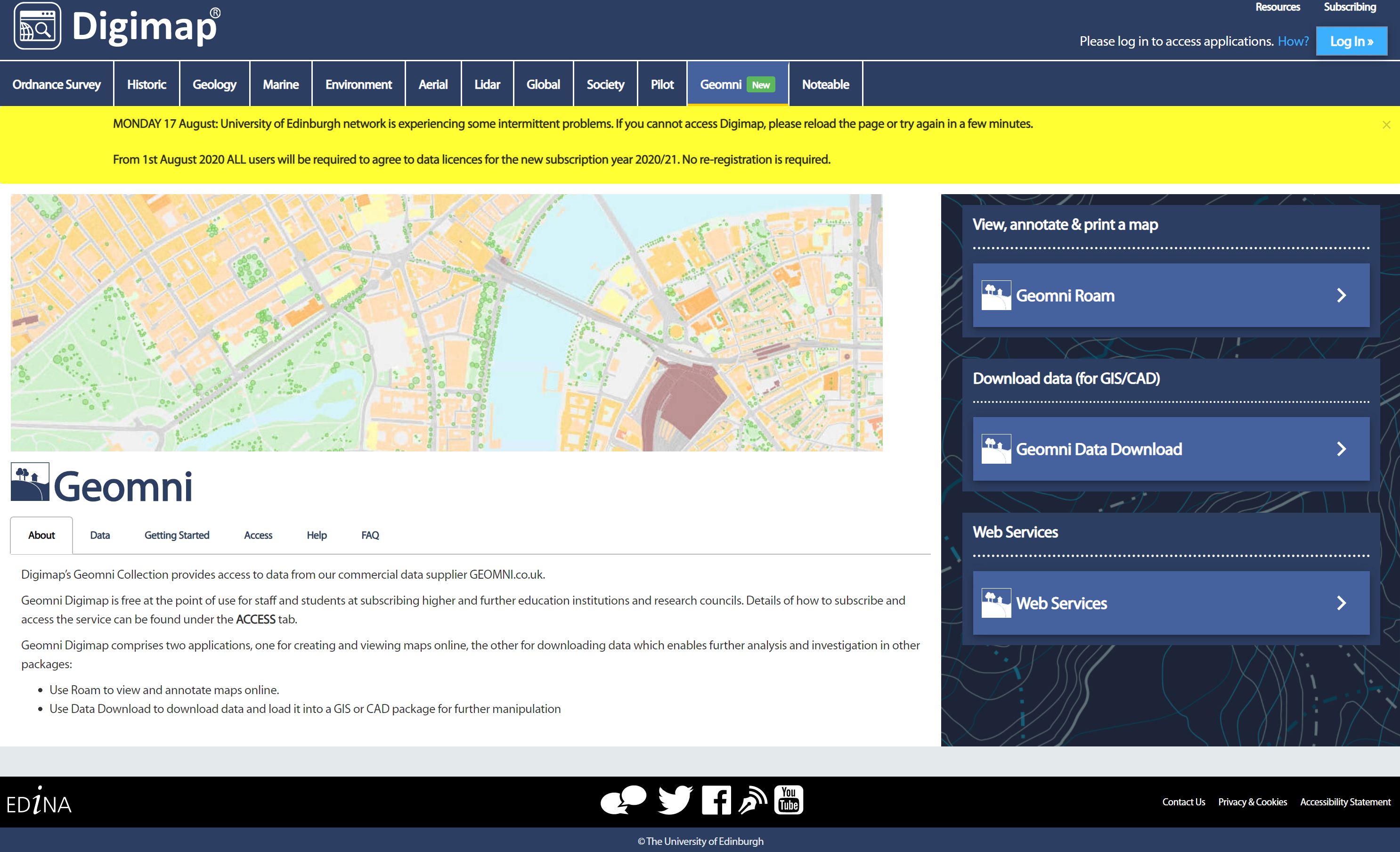Open the YouTube icon in footer
Screen dimensions: 1400x852
click(x=789, y=800)
